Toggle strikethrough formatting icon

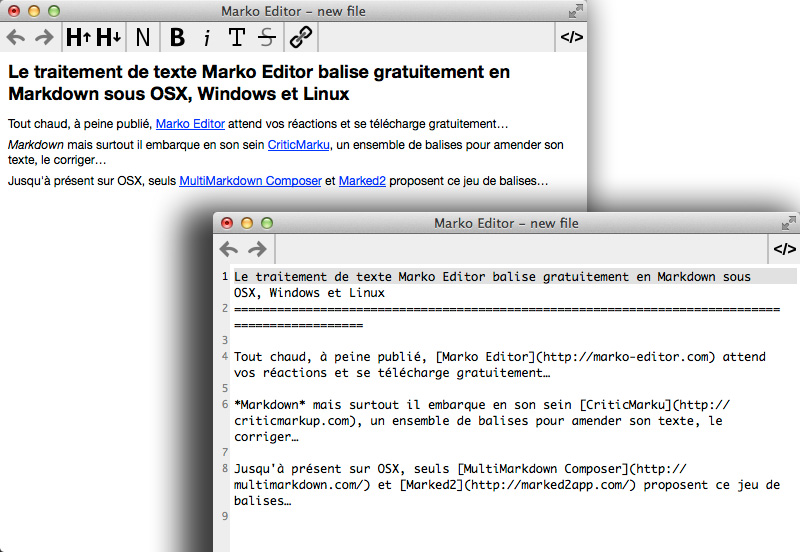[x=266, y=37]
